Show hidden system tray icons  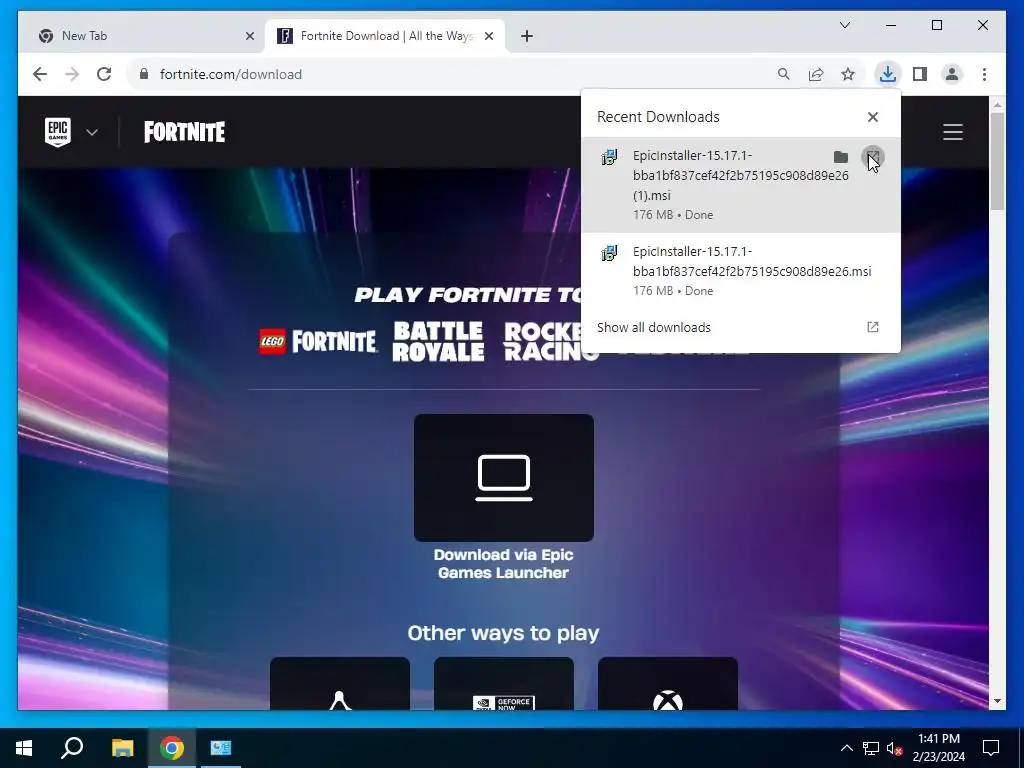[846, 748]
